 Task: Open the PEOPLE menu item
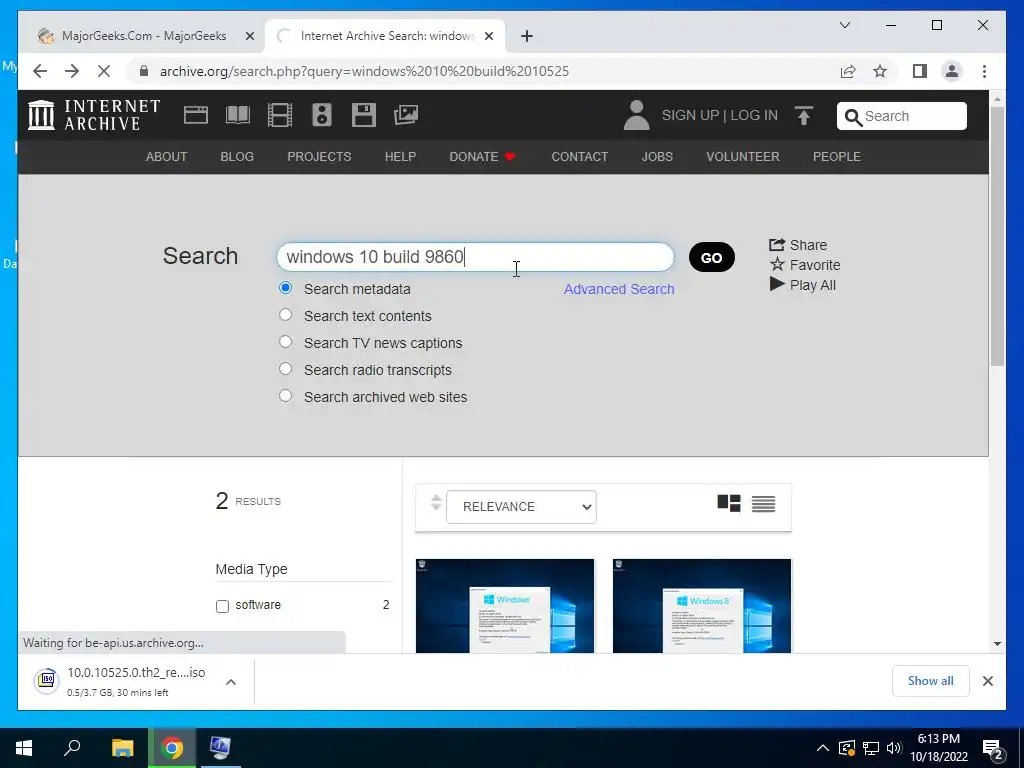837,157
